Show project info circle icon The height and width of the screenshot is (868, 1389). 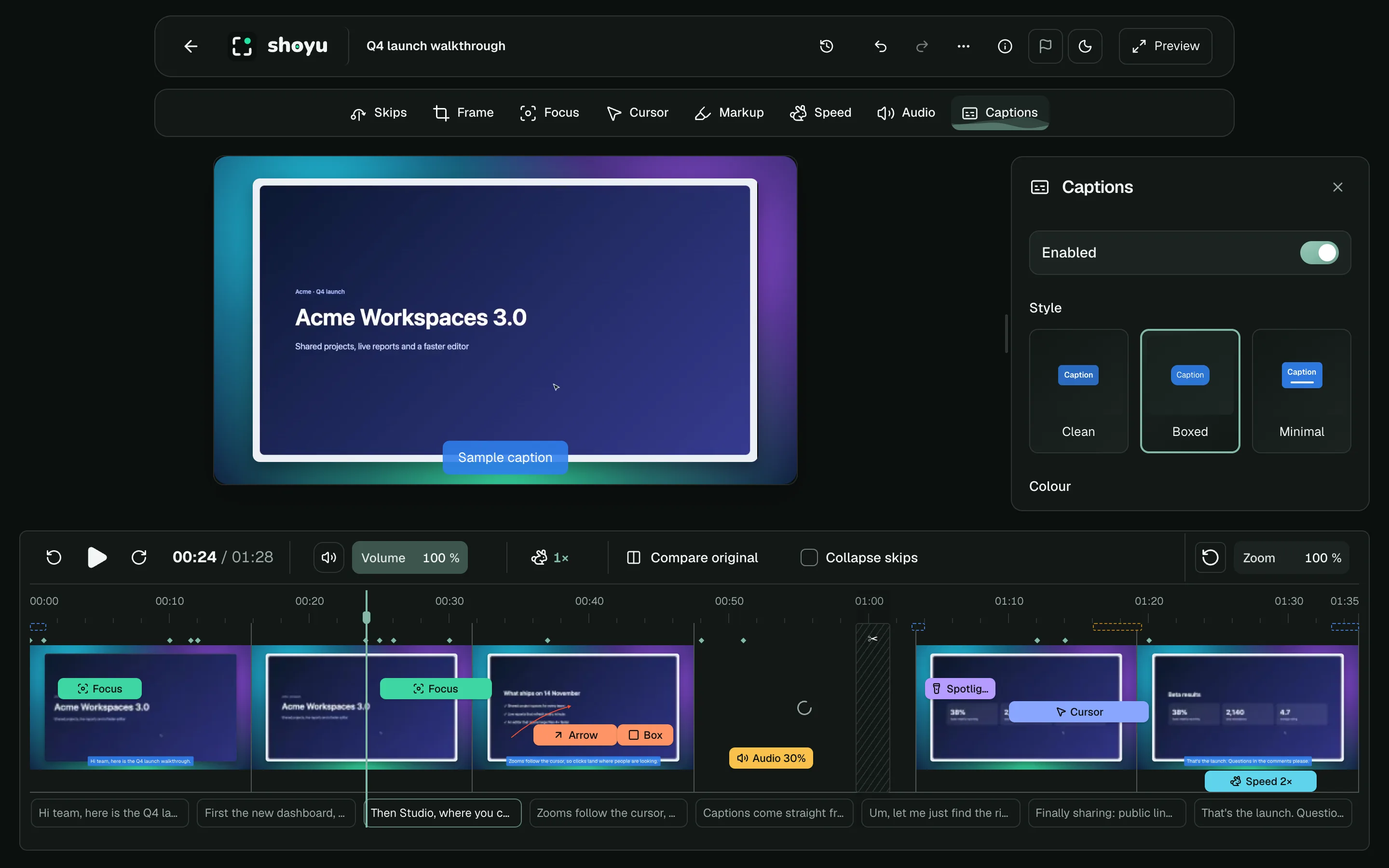(1005, 46)
